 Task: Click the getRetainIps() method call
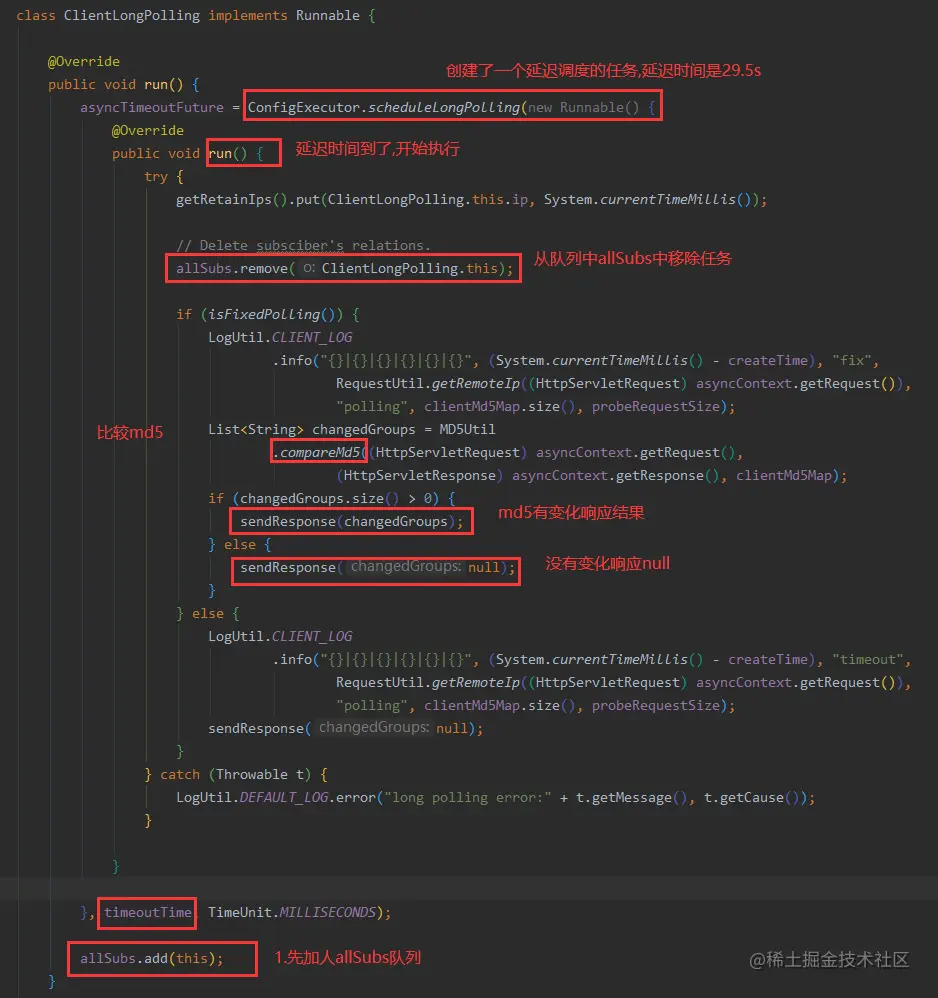pyautogui.click(x=232, y=199)
